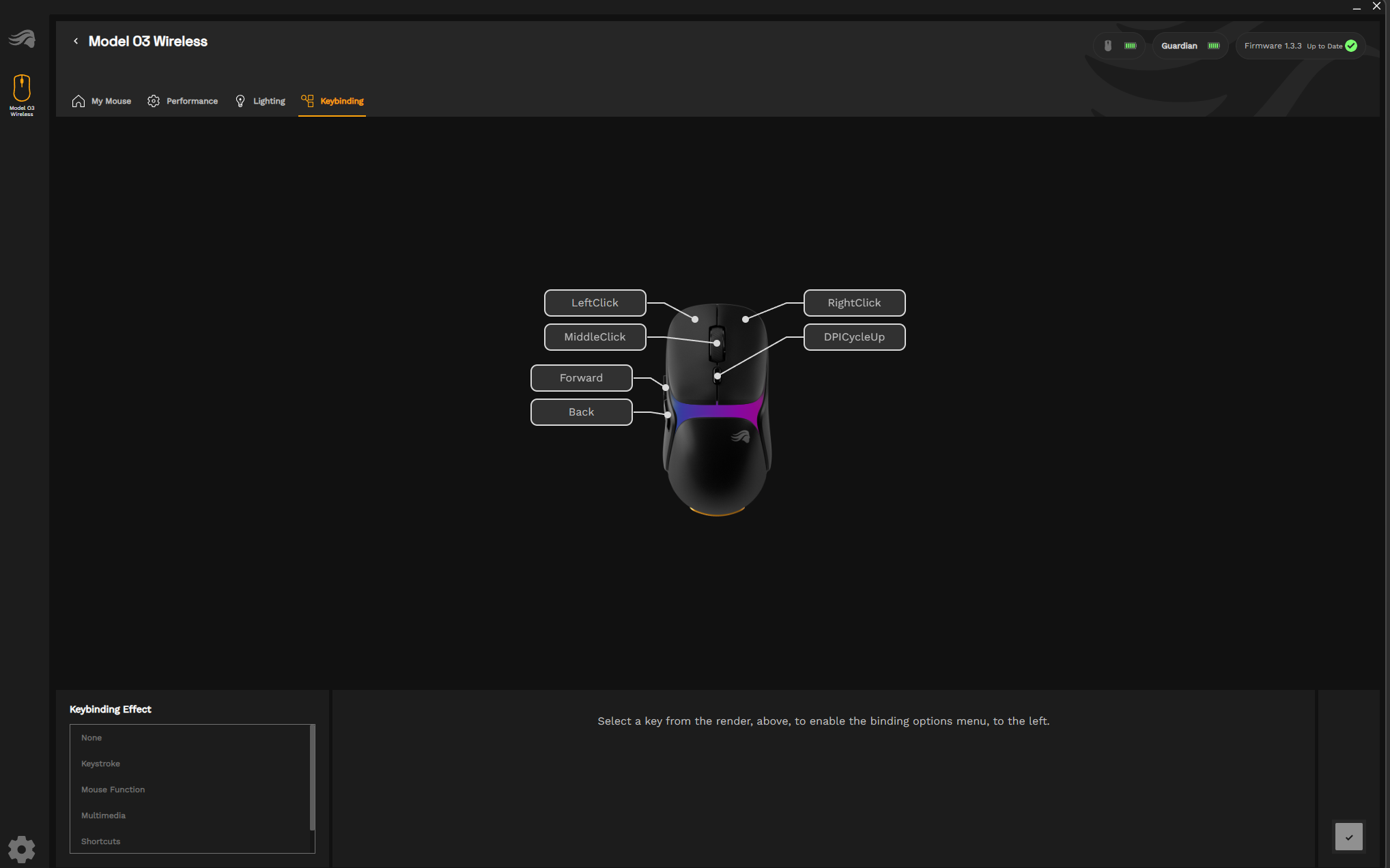This screenshot has width=1390, height=868.
Task: Pick the MiddleClick binding label
Action: pos(595,337)
